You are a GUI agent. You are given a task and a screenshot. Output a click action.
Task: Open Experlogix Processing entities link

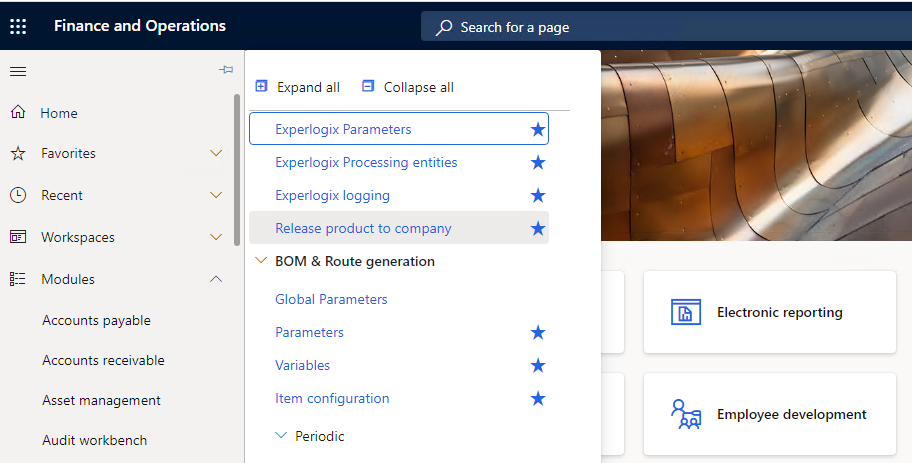pyautogui.click(x=366, y=162)
